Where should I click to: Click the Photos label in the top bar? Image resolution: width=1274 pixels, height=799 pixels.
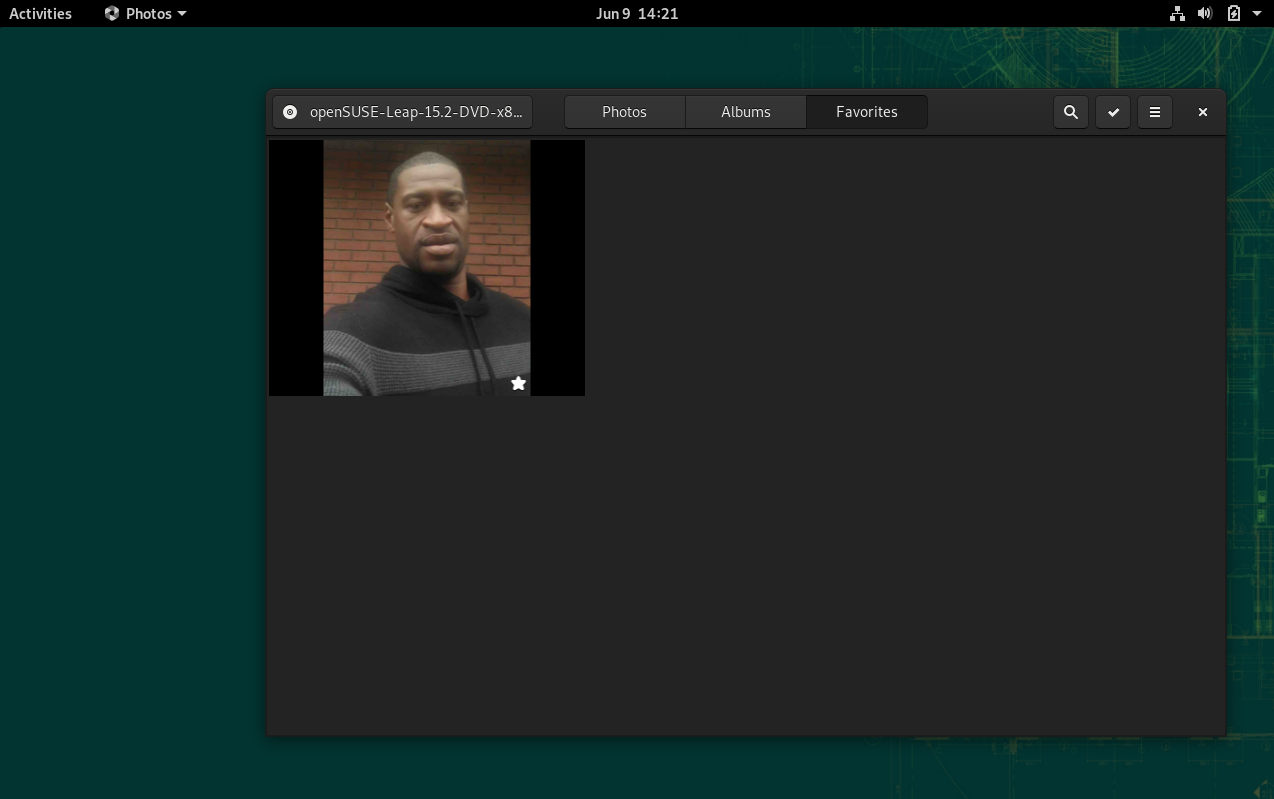pos(148,14)
